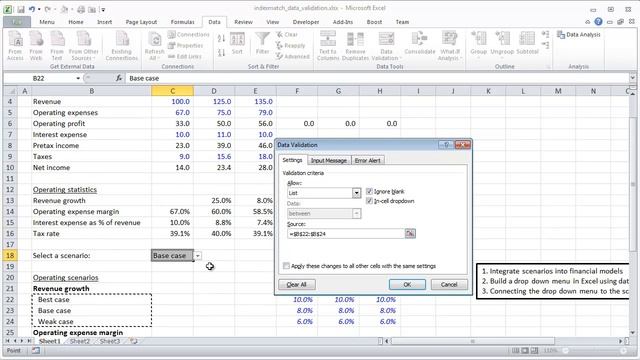The image size is (640, 360).
Task: Switch to the Error Alert tab
Action: pyautogui.click(x=367, y=160)
